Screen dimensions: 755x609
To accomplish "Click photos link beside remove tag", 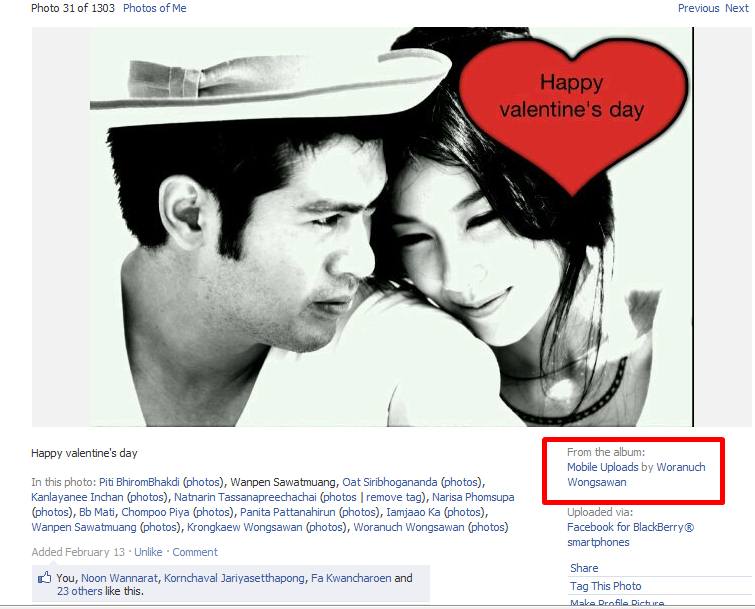I will 340,497.
